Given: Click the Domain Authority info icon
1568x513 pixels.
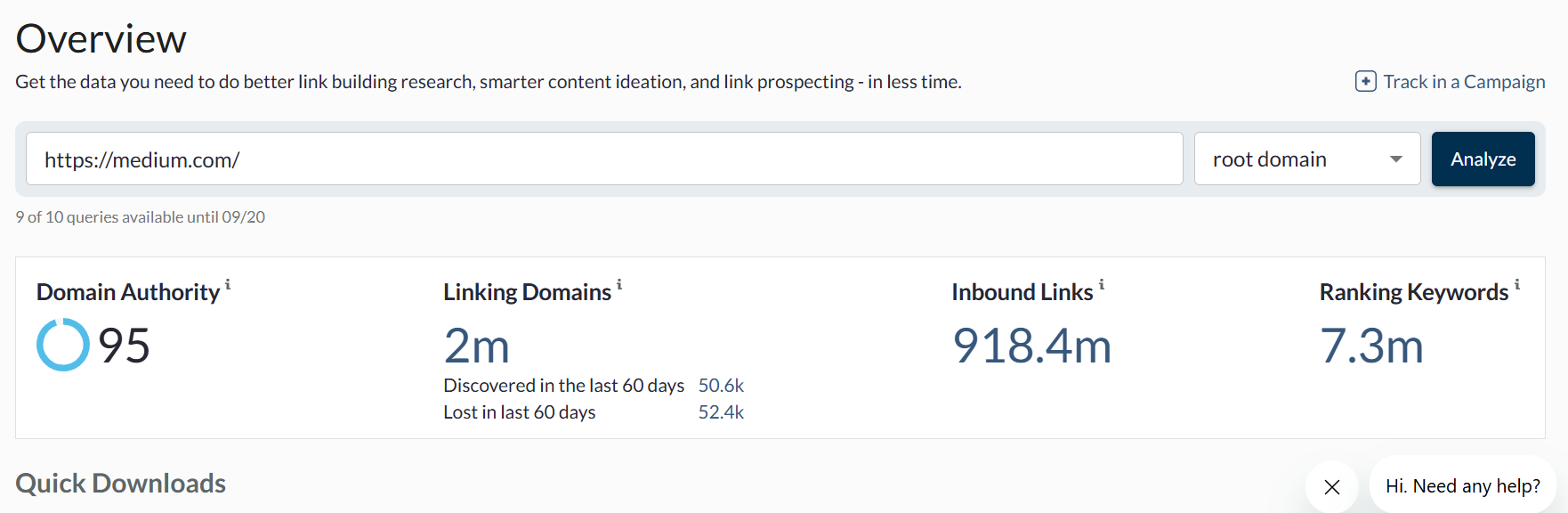Looking at the screenshot, I should [x=228, y=285].
